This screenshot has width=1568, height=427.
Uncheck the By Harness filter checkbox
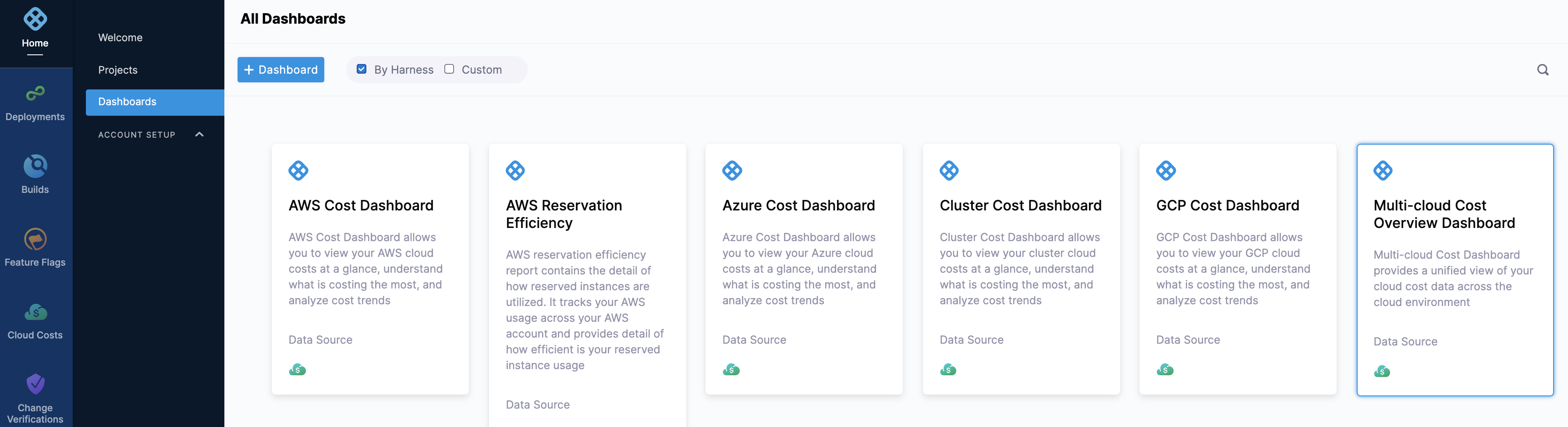362,69
